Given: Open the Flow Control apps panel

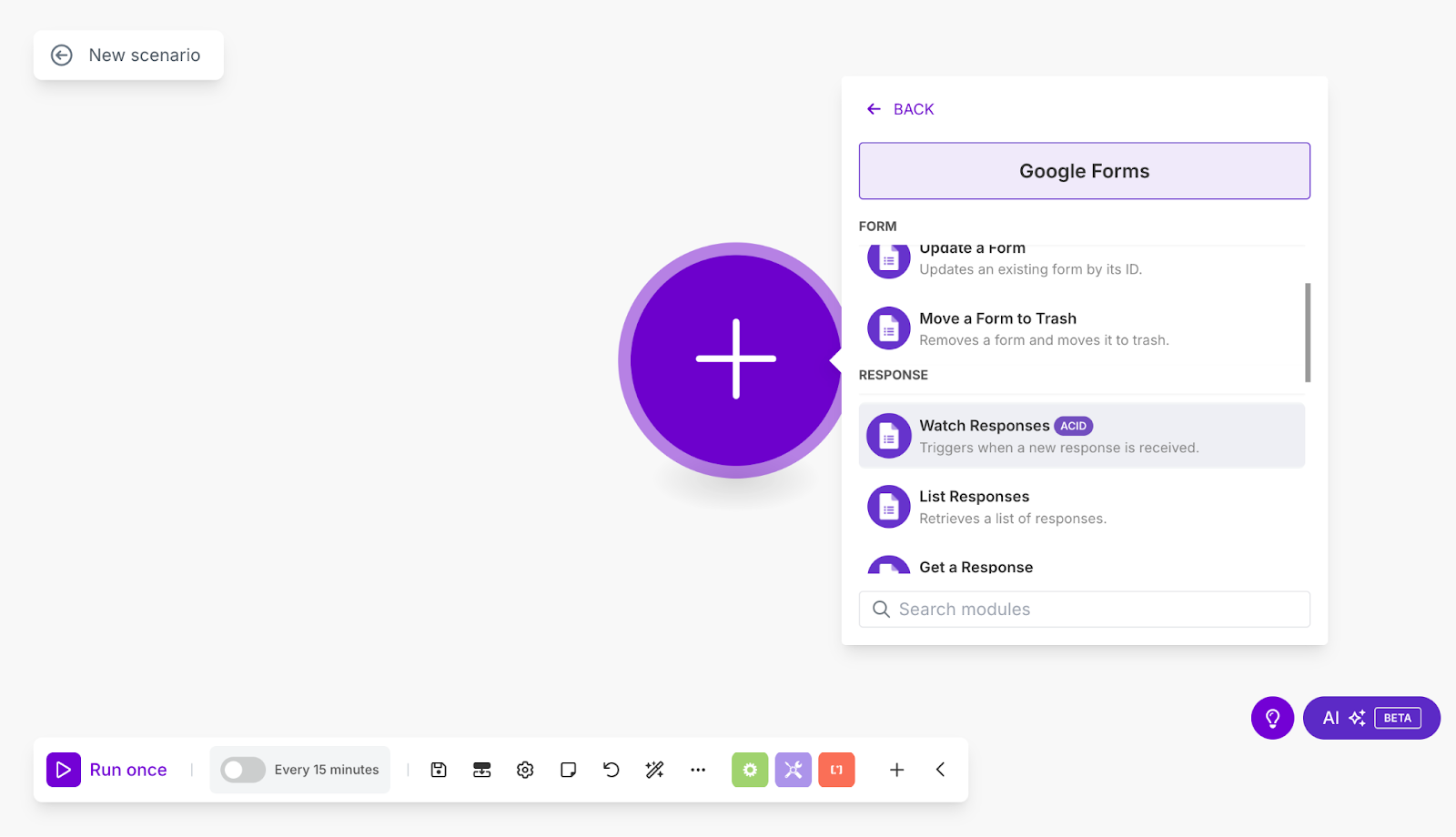Looking at the screenshot, I should pos(750,770).
